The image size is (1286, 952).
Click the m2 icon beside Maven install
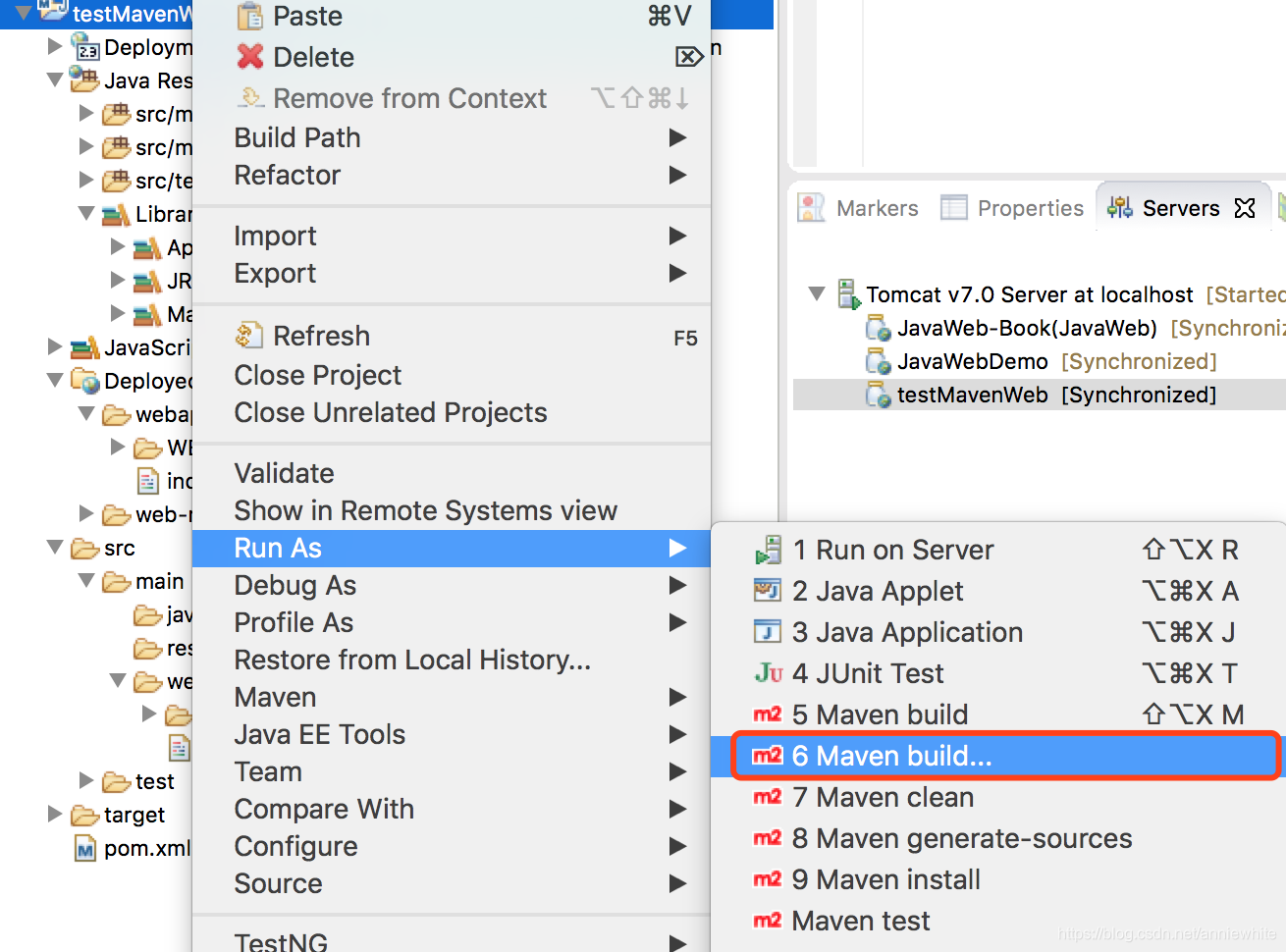pyautogui.click(x=768, y=879)
